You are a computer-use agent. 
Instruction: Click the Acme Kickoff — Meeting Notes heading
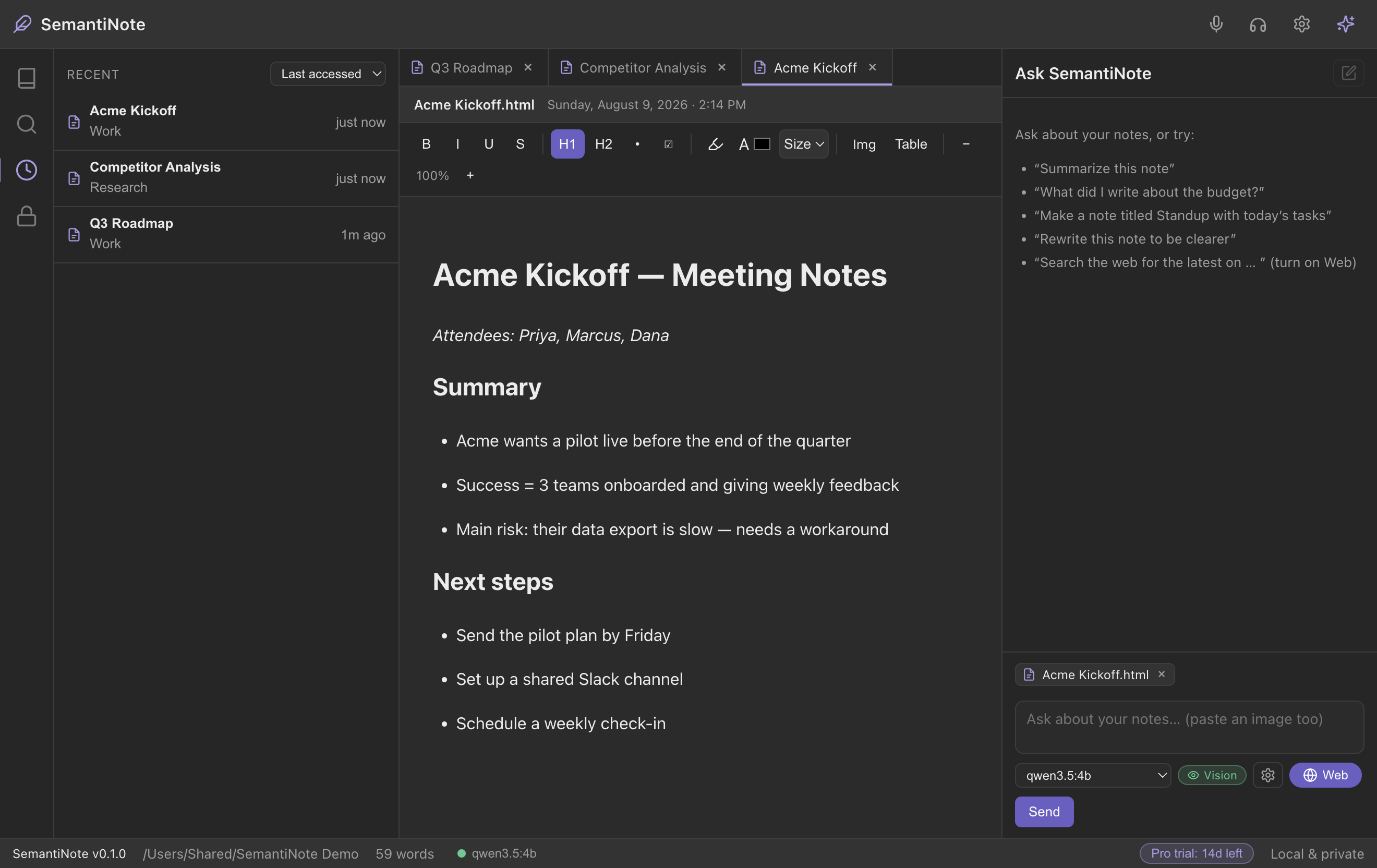(659, 275)
